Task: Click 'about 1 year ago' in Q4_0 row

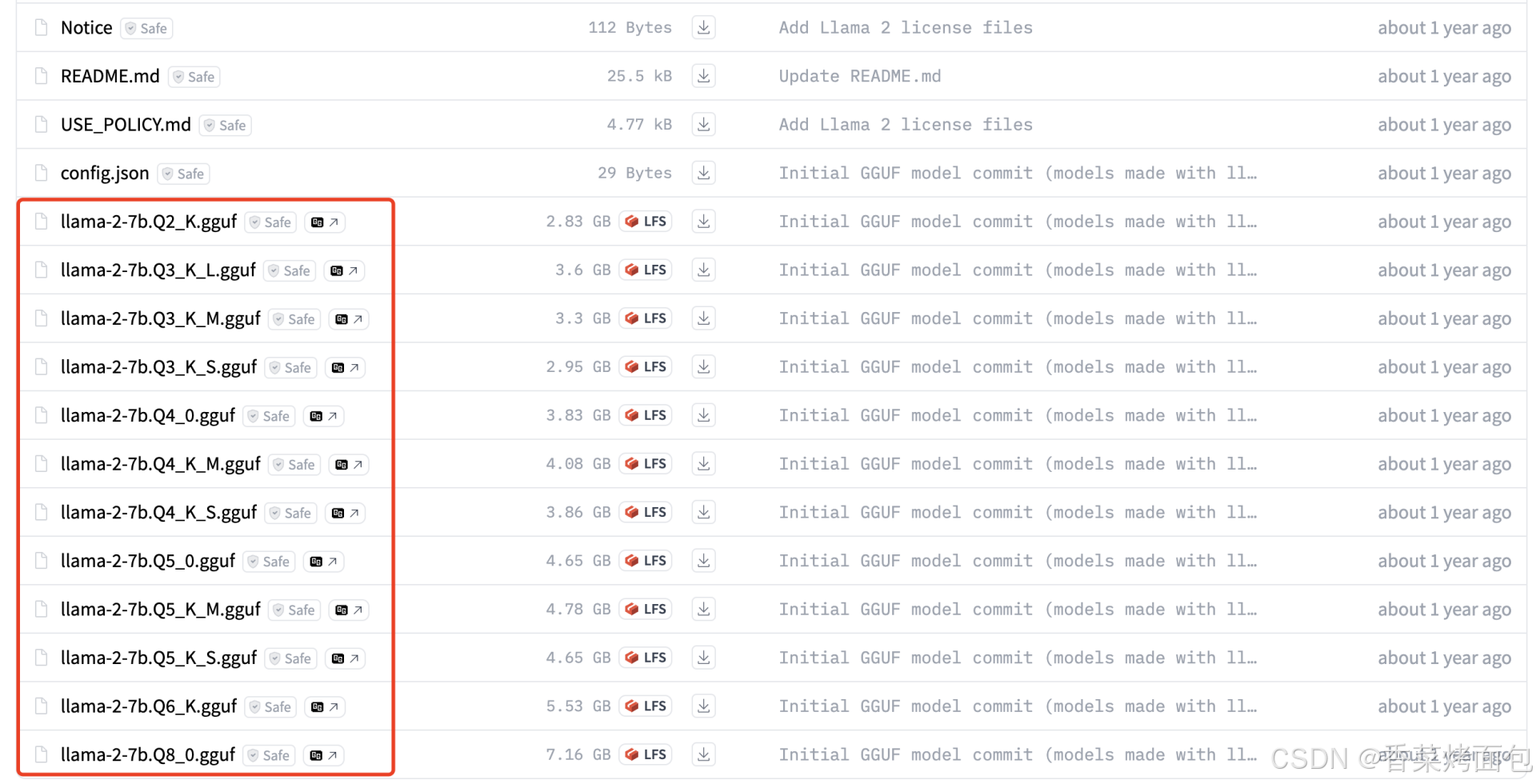Action: click(1444, 416)
